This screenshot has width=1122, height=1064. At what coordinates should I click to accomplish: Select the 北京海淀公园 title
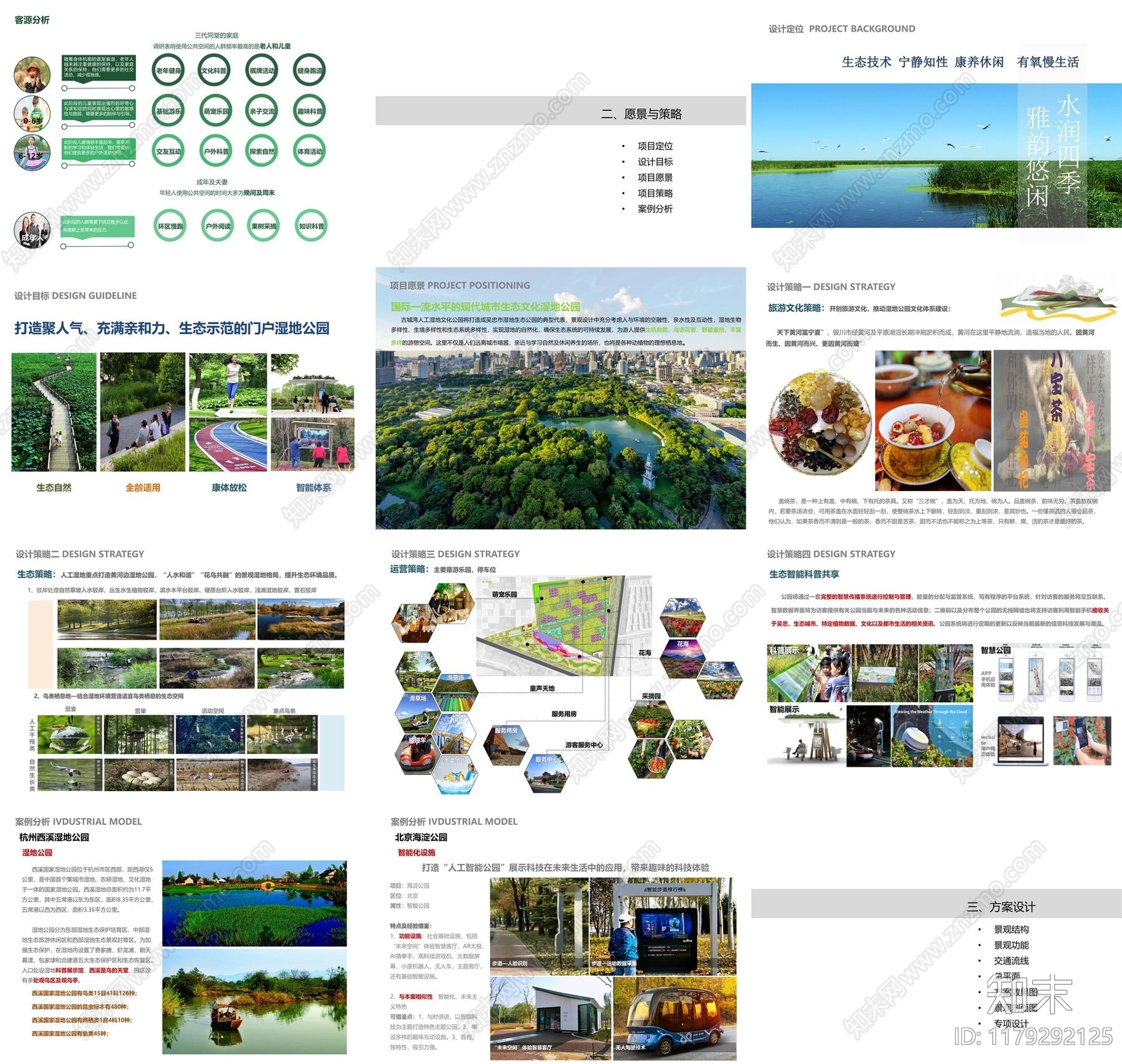coord(421,837)
